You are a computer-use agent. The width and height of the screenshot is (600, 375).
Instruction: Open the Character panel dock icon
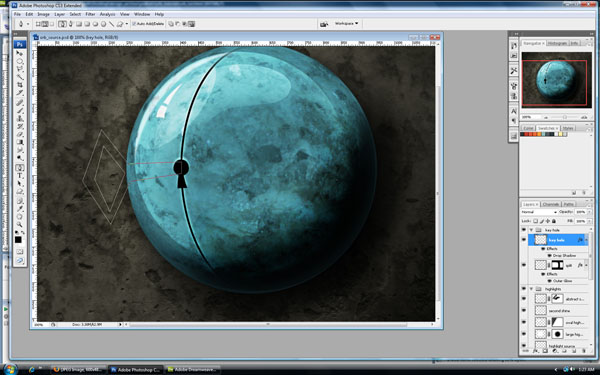pyautogui.click(x=514, y=111)
